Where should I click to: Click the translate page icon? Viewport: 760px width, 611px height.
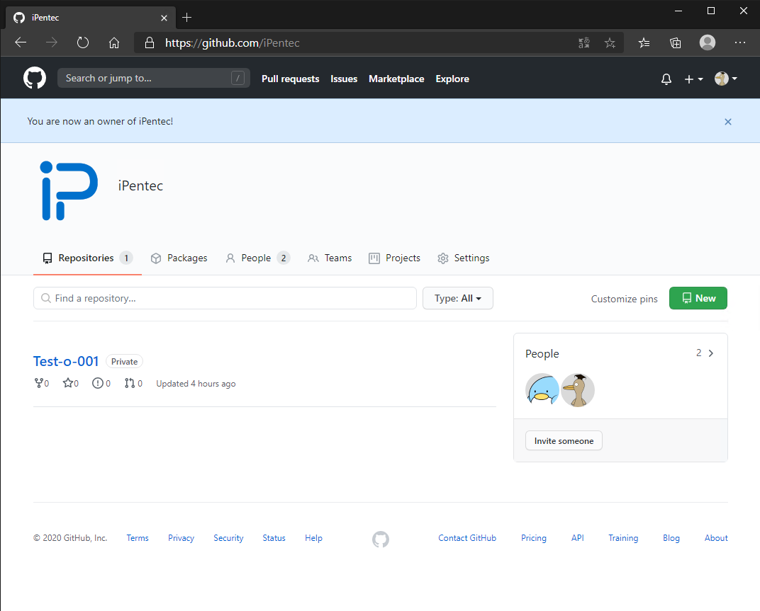click(x=584, y=43)
